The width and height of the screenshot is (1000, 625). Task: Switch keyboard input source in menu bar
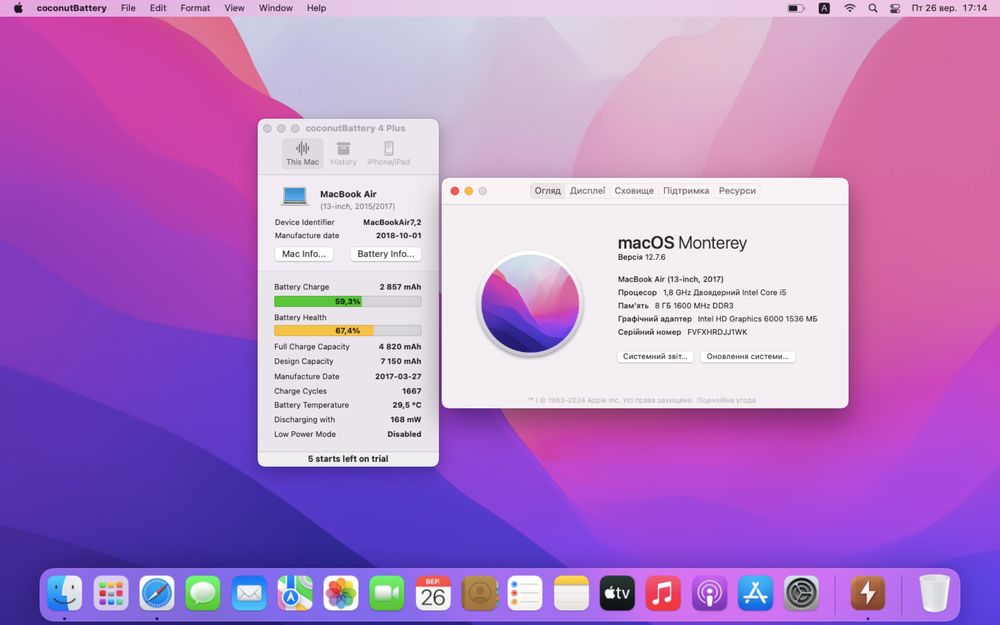[824, 8]
